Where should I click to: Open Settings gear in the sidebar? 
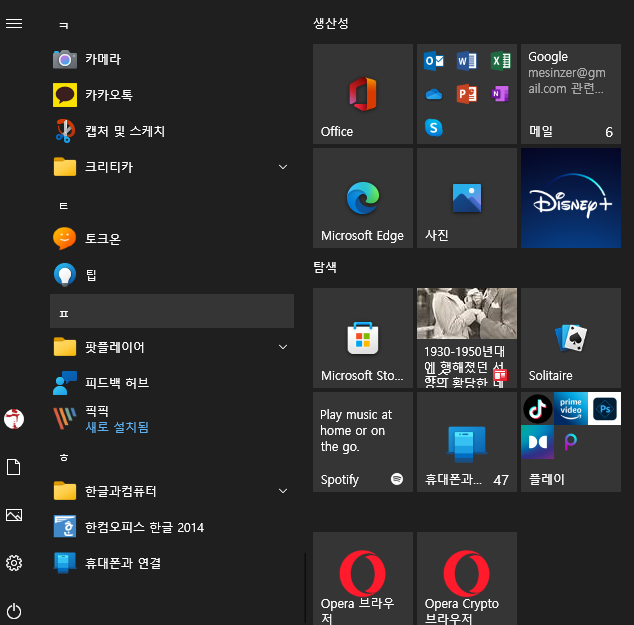pos(14,563)
